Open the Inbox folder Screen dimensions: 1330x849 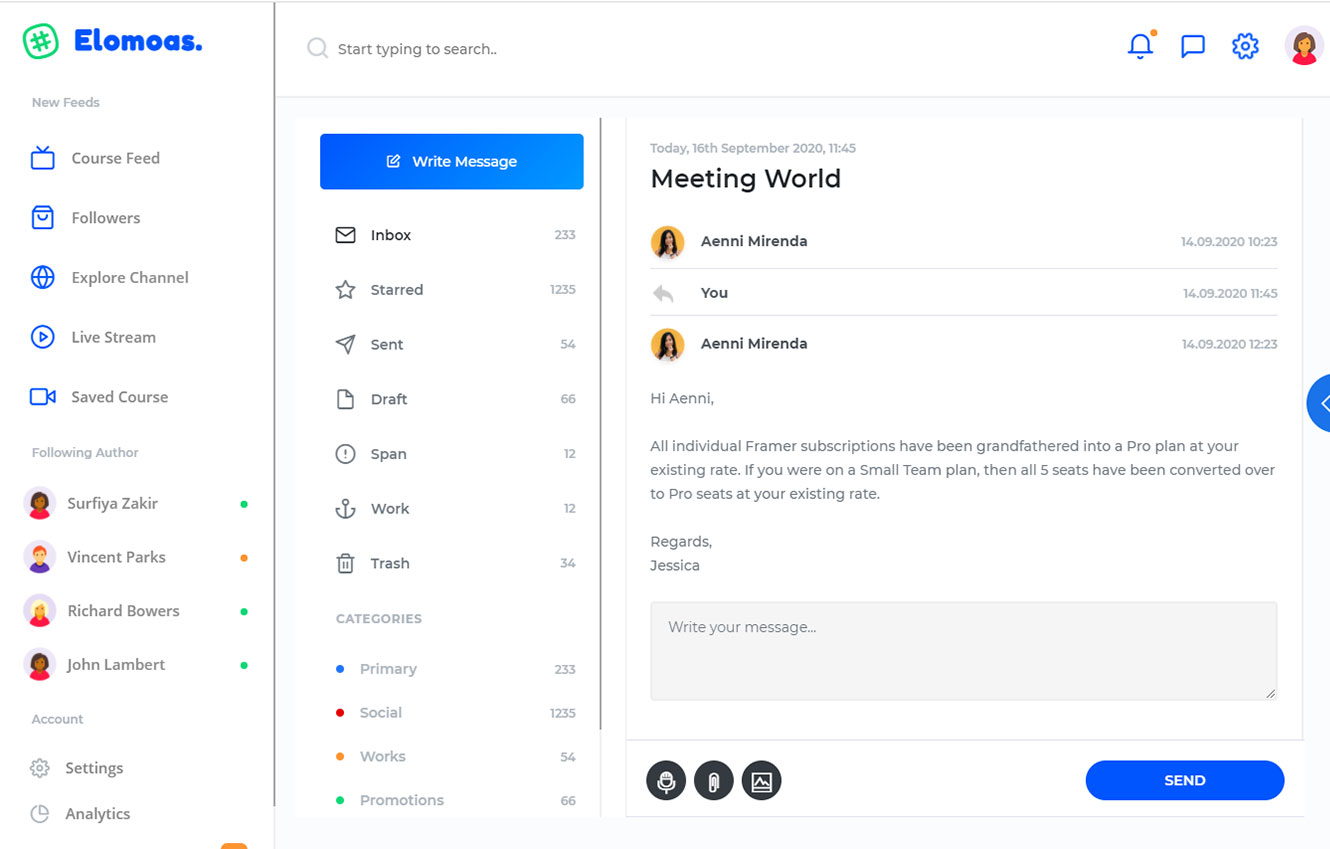pos(390,235)
